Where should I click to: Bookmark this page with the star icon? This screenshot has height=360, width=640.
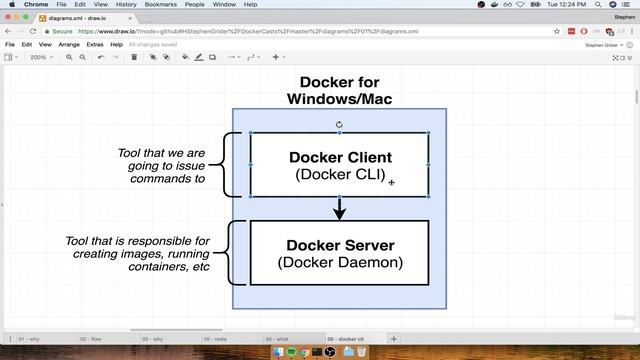[556, 31]
